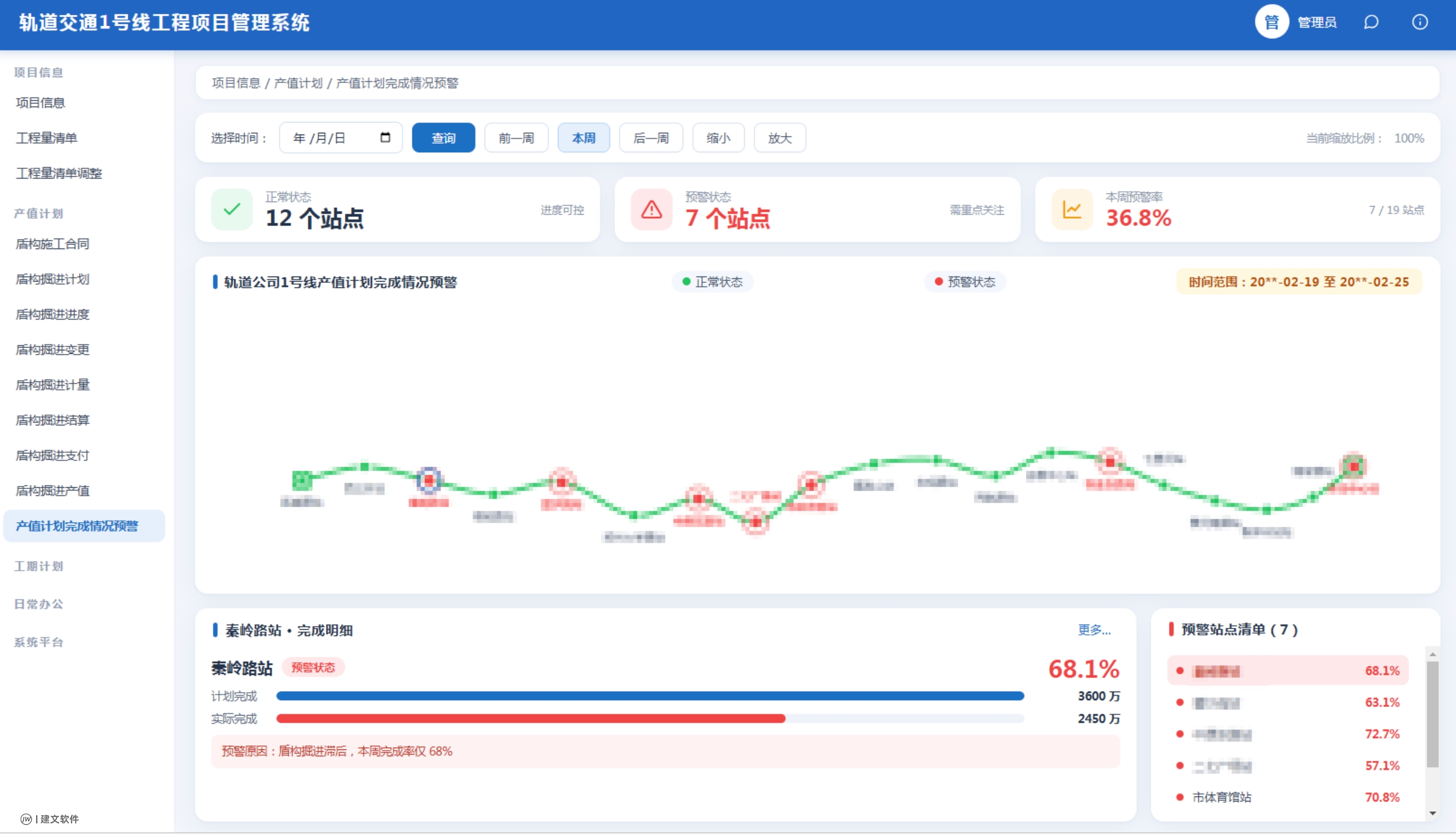The width and height of the screenshot is (1456, 837).
Task: Expand the 系统平台 sidebar group
Action: coord(38,642)
